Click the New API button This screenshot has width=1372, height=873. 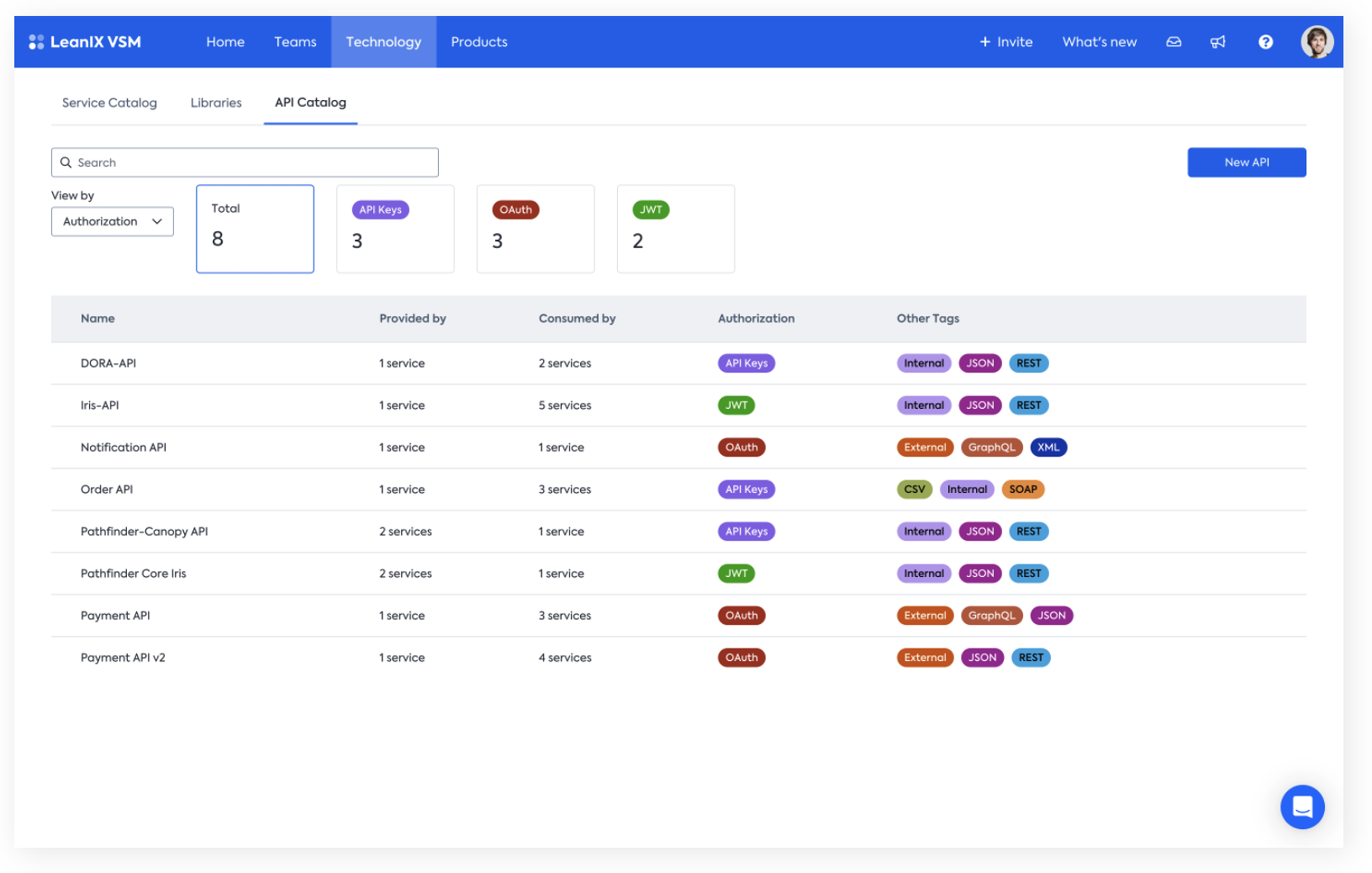click(x=1246, y=162)
